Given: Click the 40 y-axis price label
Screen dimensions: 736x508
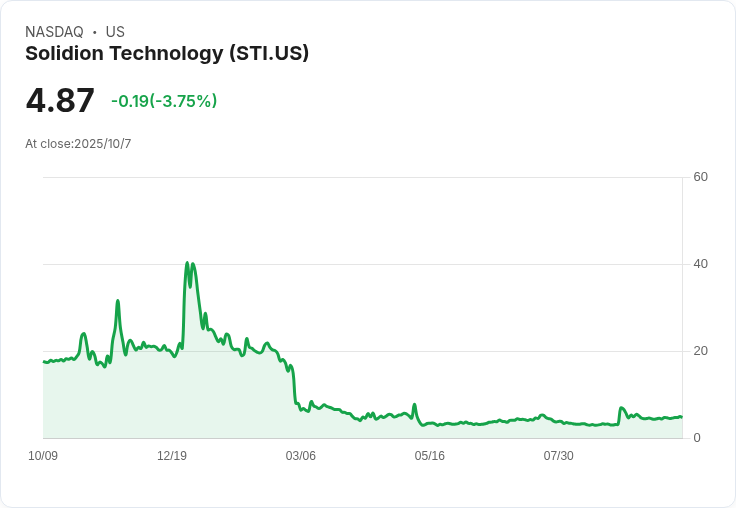Looking at the screenshot, I should [700, 264].
